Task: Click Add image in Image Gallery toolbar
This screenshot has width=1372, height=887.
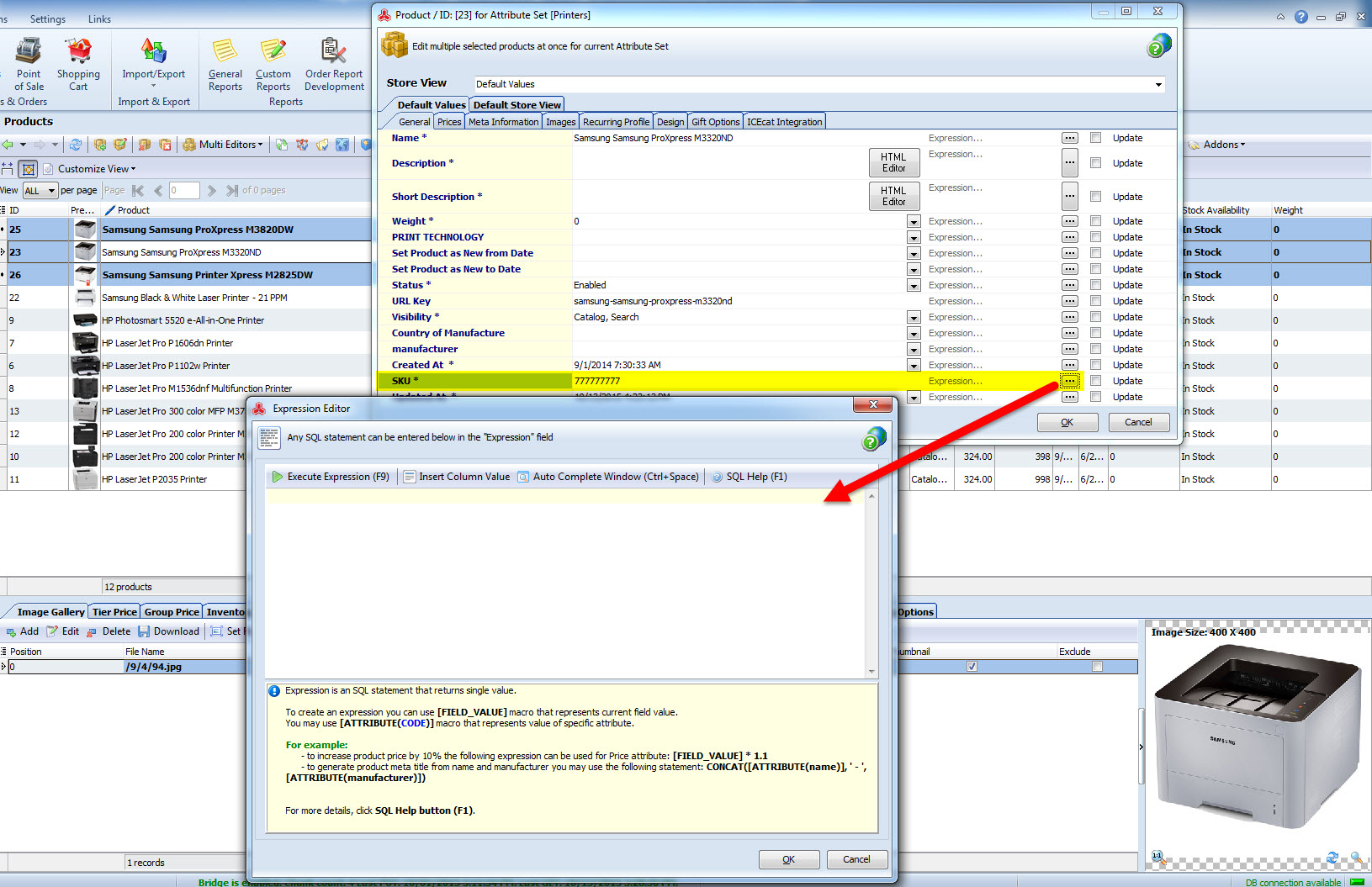Action: 22,631
